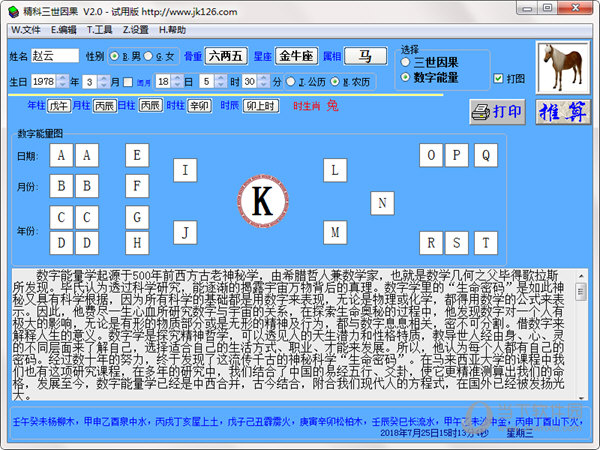The width and height of the screenshot is (600, 450).
Task: Click the 辛卯 hour pillar button
Action: (199, 106)
